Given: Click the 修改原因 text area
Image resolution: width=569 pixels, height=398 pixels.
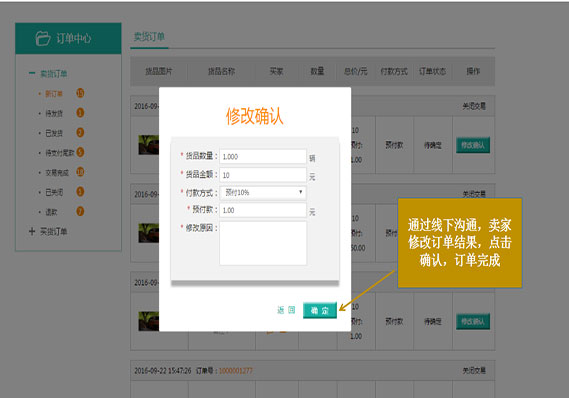Looking at the screenshot, I should point(263,243).
